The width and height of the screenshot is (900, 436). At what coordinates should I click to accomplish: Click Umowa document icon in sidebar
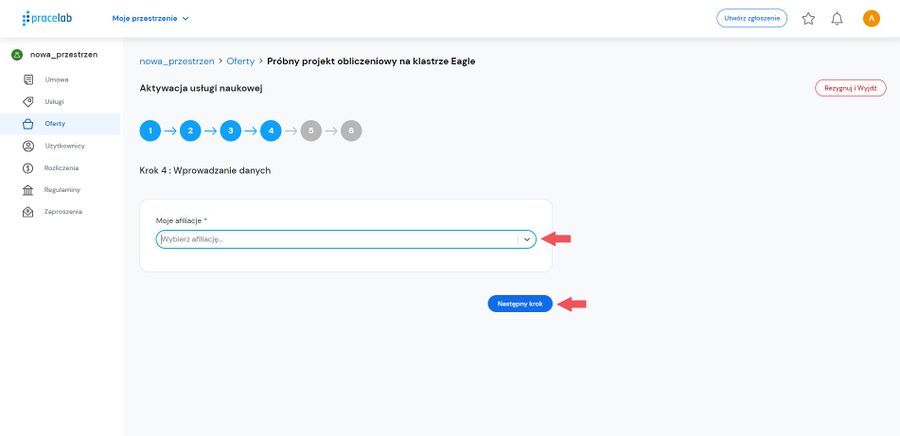28,80
